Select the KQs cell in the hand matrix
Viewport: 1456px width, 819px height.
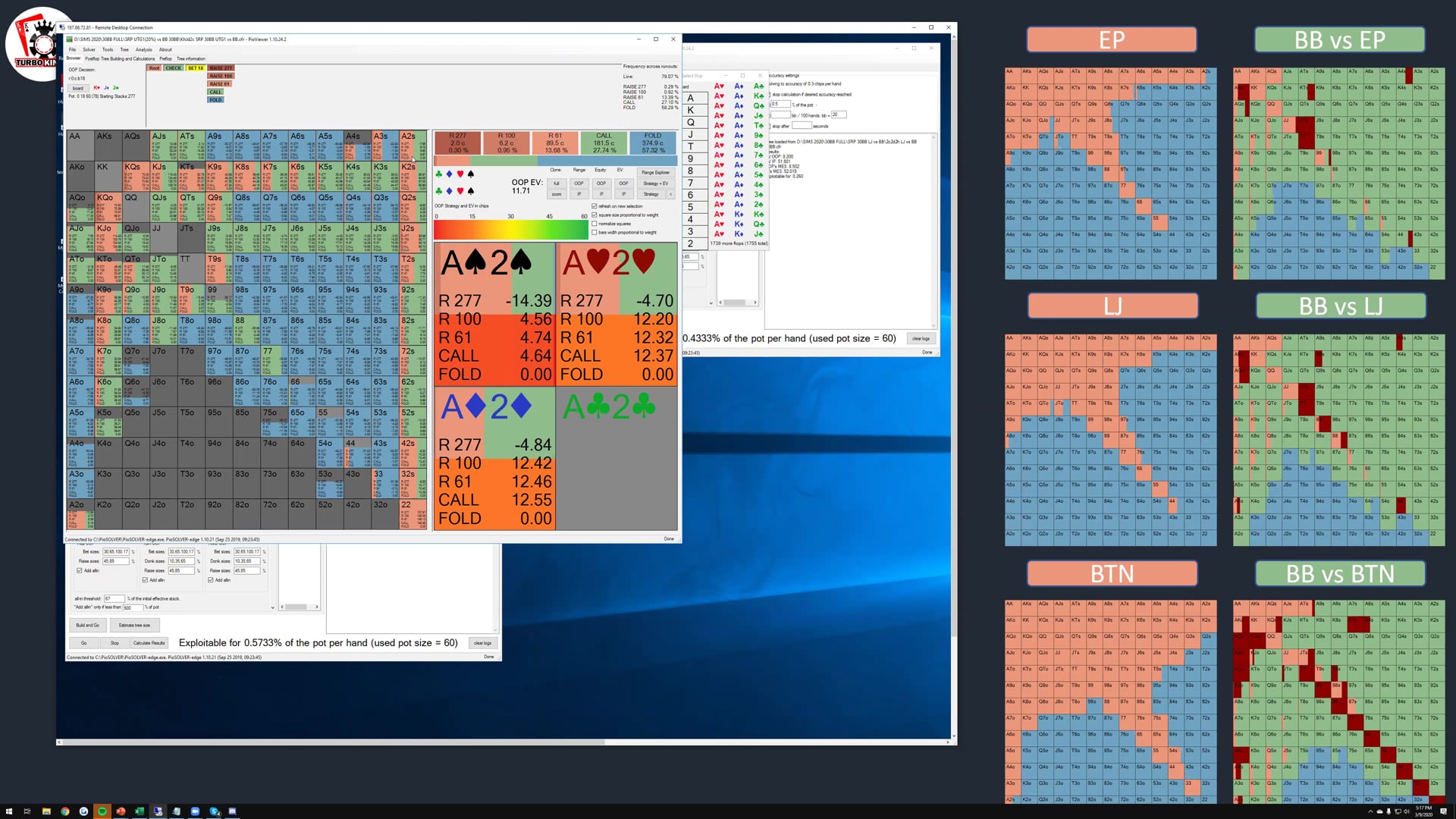point(136,176)
